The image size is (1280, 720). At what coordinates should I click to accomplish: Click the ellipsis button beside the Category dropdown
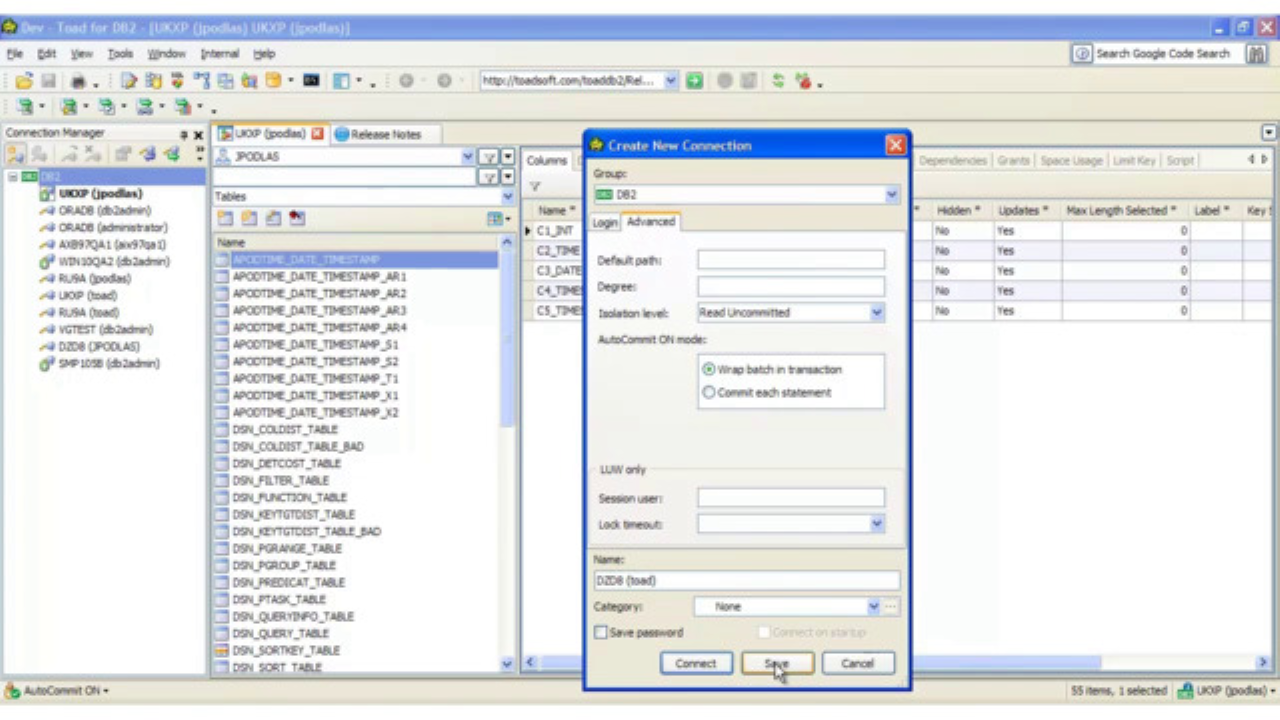pos(891,606)
